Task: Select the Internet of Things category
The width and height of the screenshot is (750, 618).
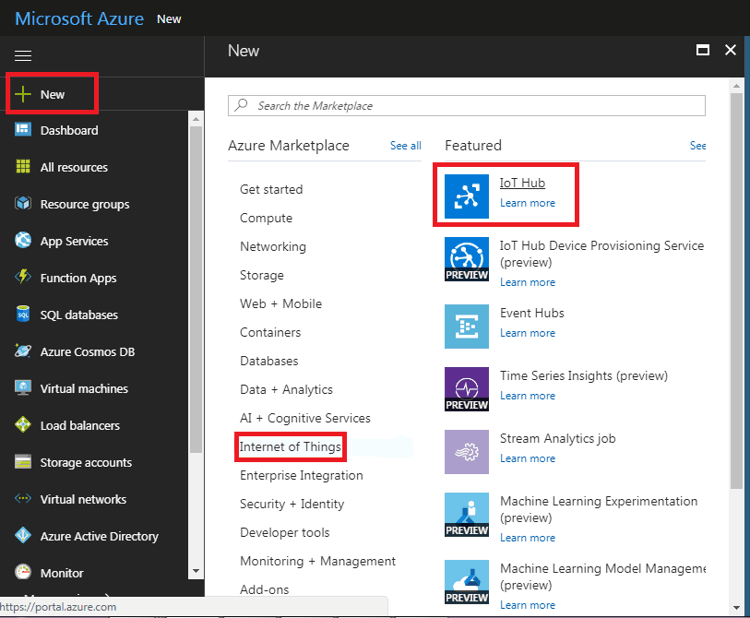Action: (x=290, y=447)
